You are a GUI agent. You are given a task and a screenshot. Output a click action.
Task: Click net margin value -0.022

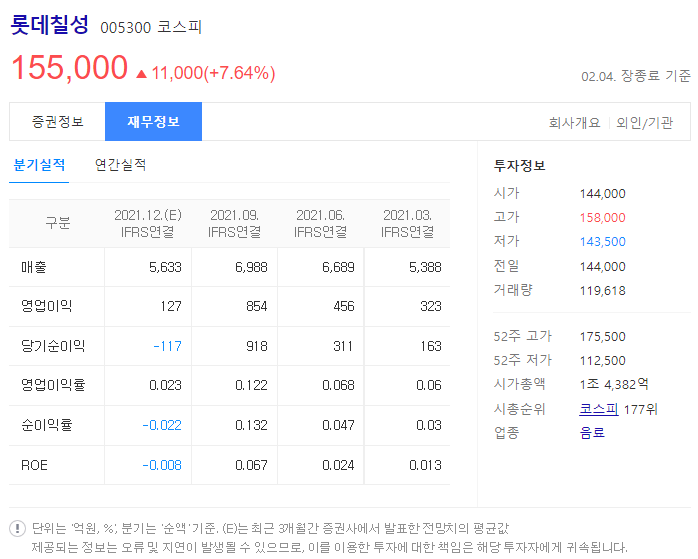(x=162, y=425)
